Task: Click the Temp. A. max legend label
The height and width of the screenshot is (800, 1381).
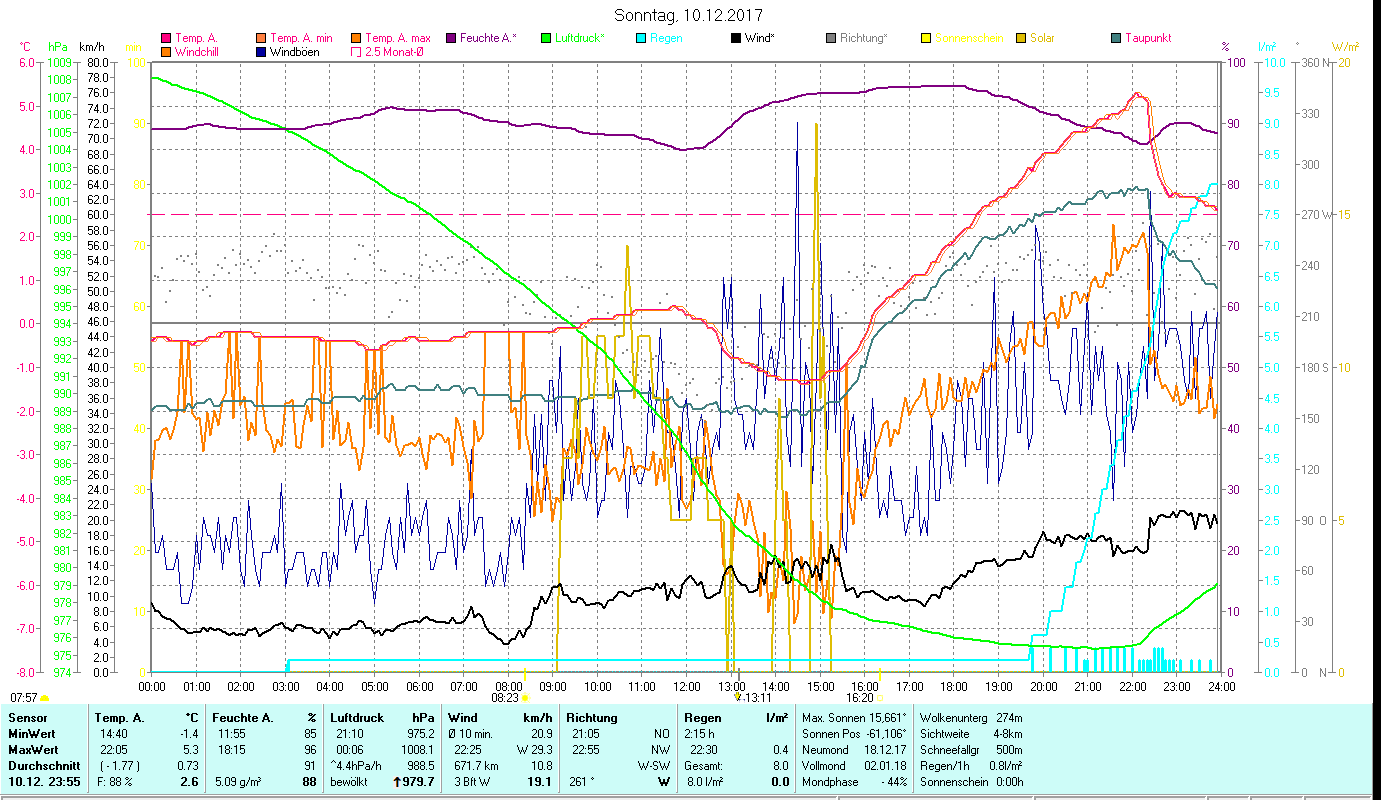Action: 397,38
